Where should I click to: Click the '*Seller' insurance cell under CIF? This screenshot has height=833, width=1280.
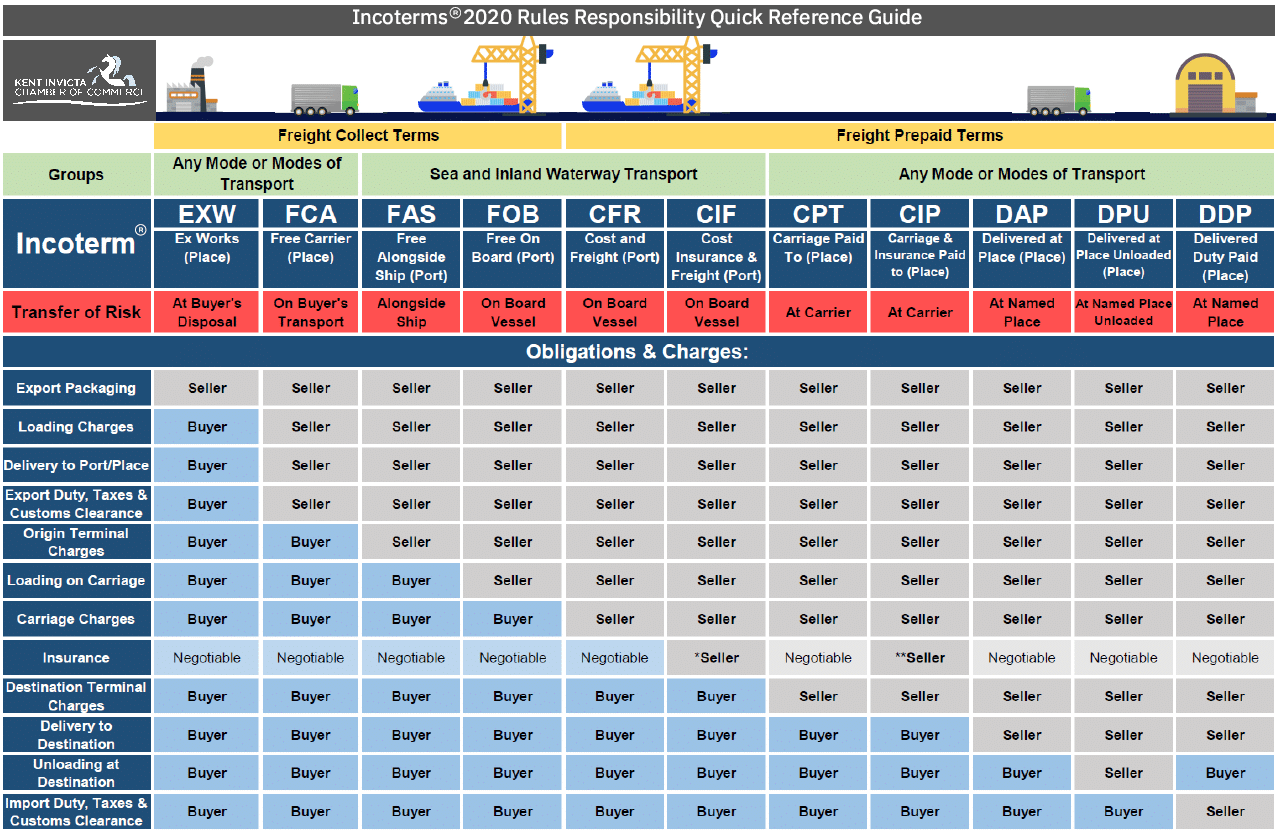click(716, 658)
